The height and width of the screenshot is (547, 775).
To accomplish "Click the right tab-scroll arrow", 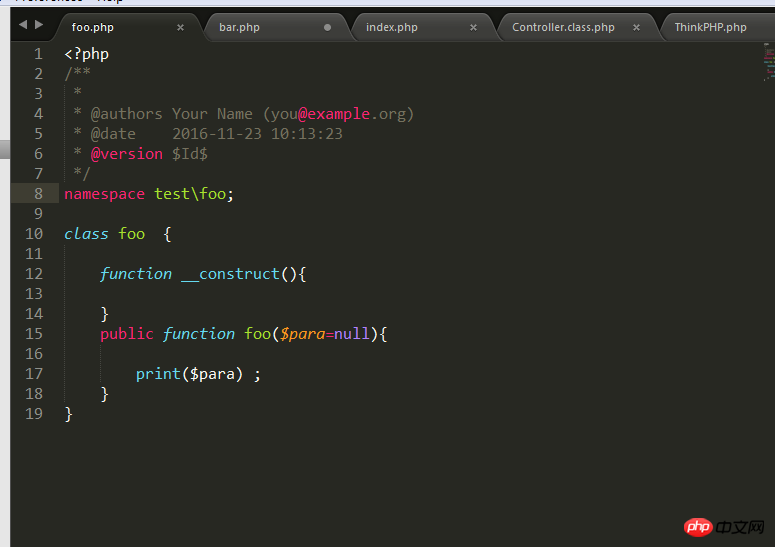I will (x=39, y=24).
